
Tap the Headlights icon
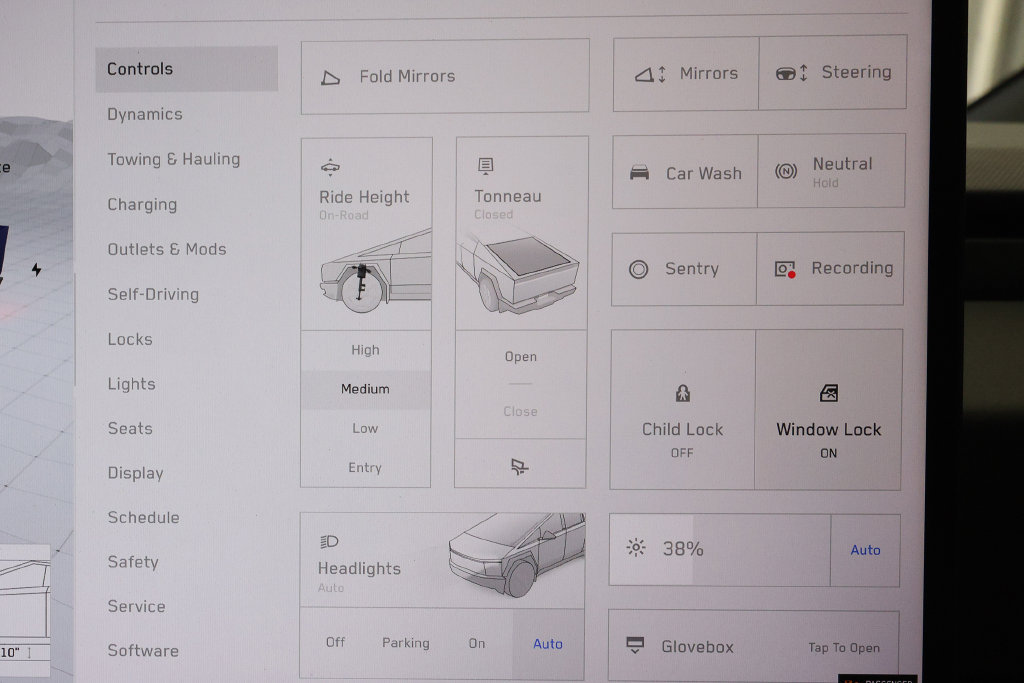point(329,542)
